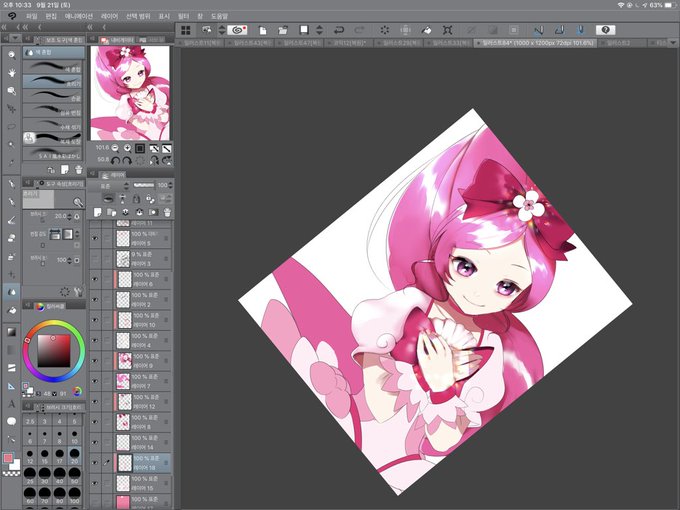Select the Zoom magnifier tool
This screenshot has height=510, width=680.
click(12, 55)
